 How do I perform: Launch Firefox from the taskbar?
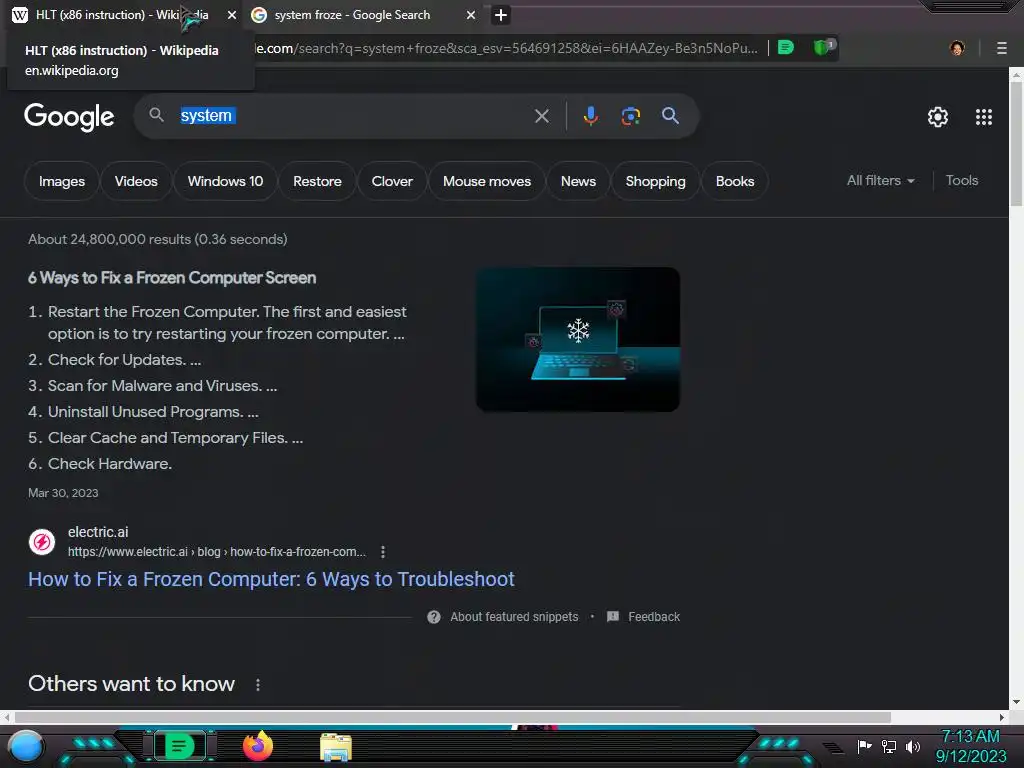click(257, 746)
